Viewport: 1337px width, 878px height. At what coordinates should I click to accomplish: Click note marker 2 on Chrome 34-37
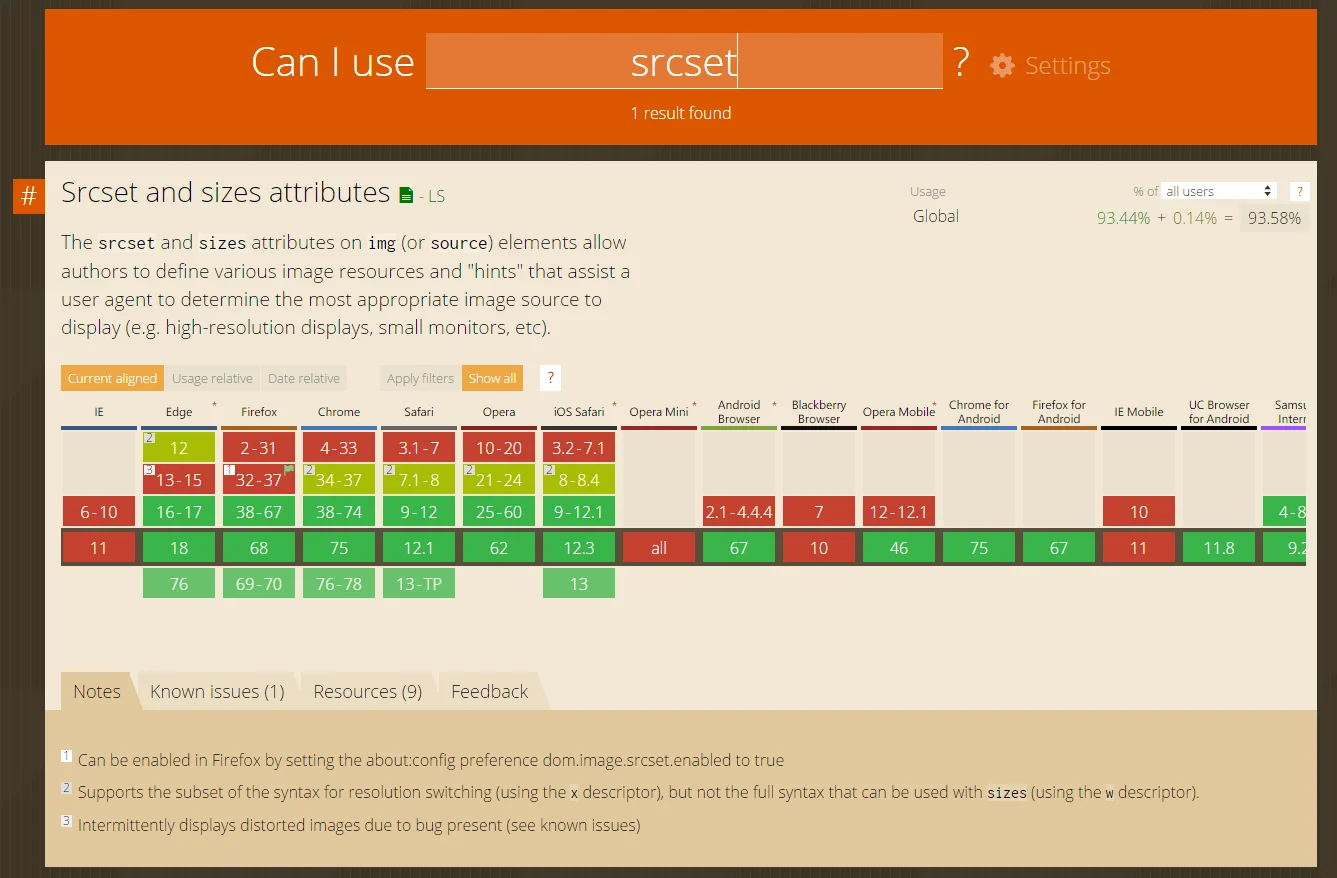(309, 470)
